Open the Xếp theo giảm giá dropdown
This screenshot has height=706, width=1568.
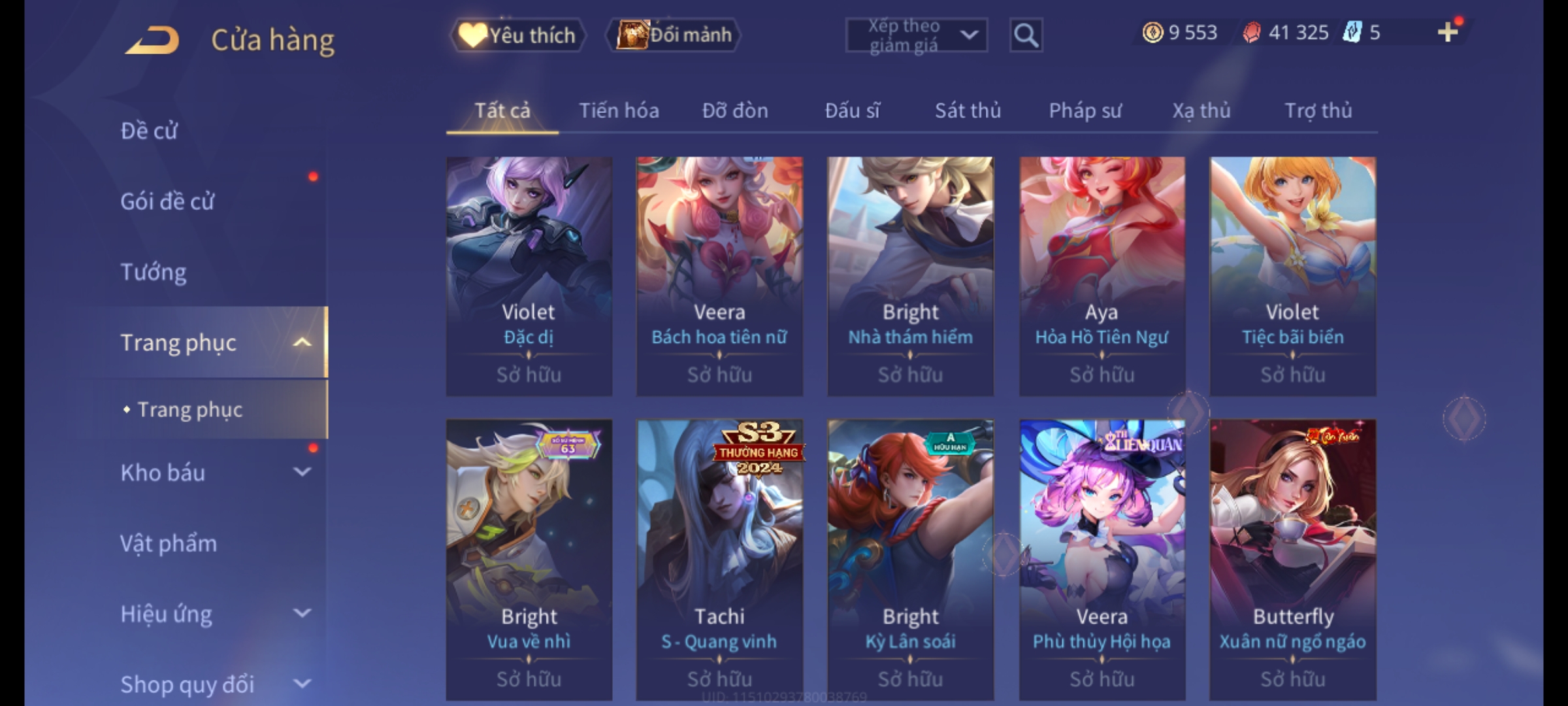point(916,35)
